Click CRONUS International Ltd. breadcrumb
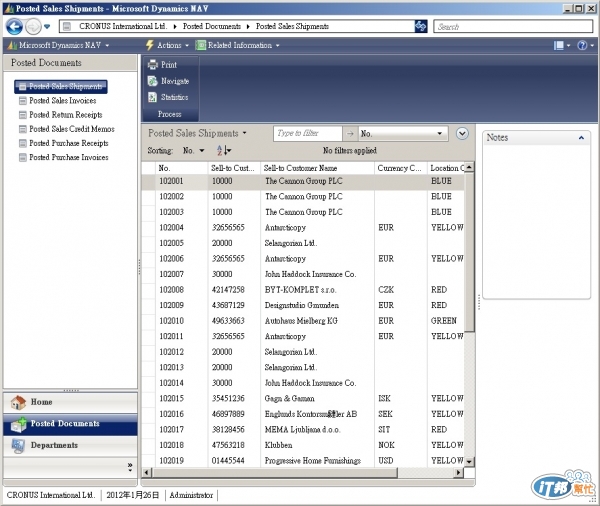 pos(123,26)
